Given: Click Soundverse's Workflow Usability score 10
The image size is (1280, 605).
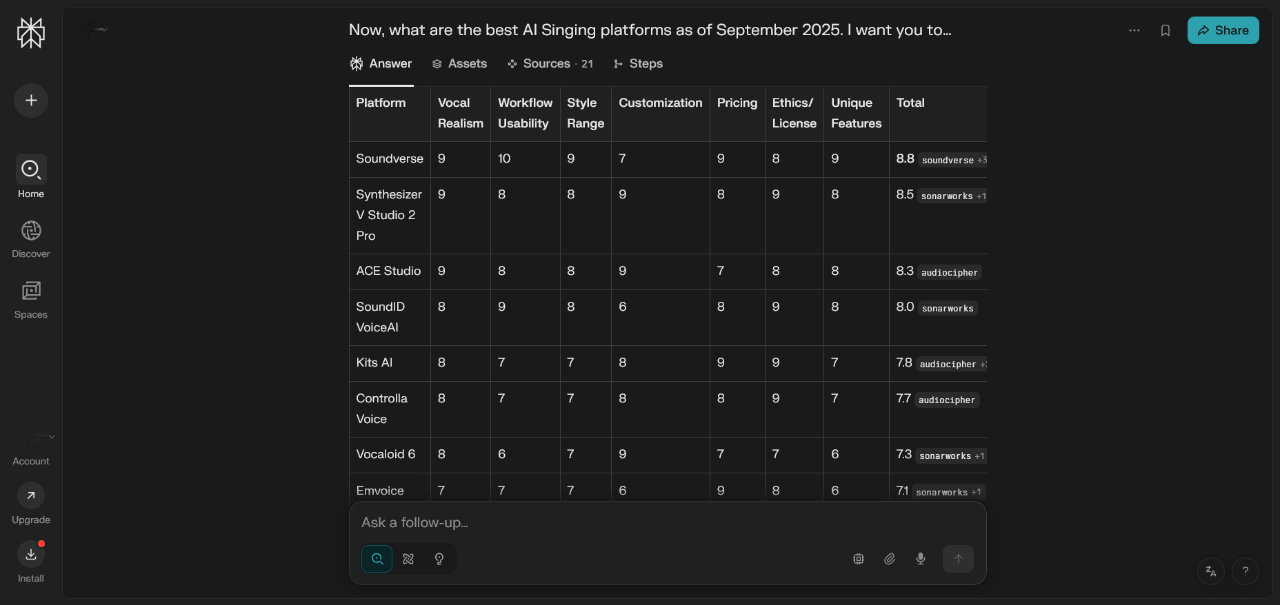Looking at the screenshot, I should 504,159.
